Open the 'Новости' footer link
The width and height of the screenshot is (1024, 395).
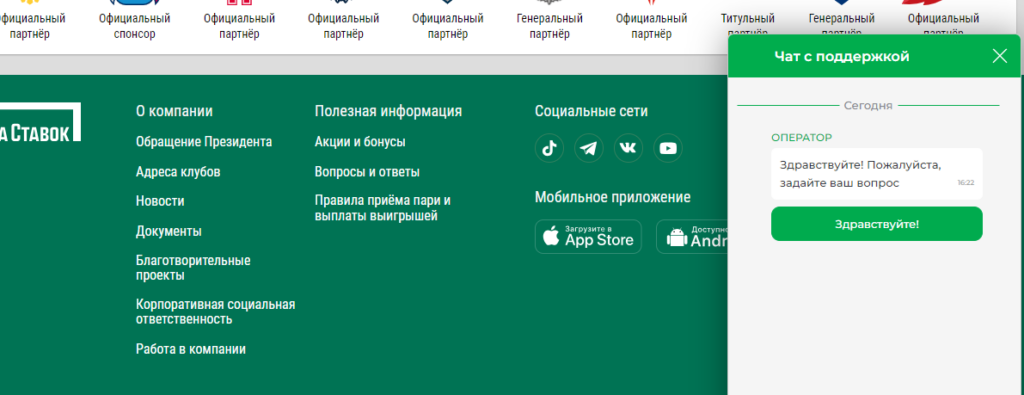[160, 201]
